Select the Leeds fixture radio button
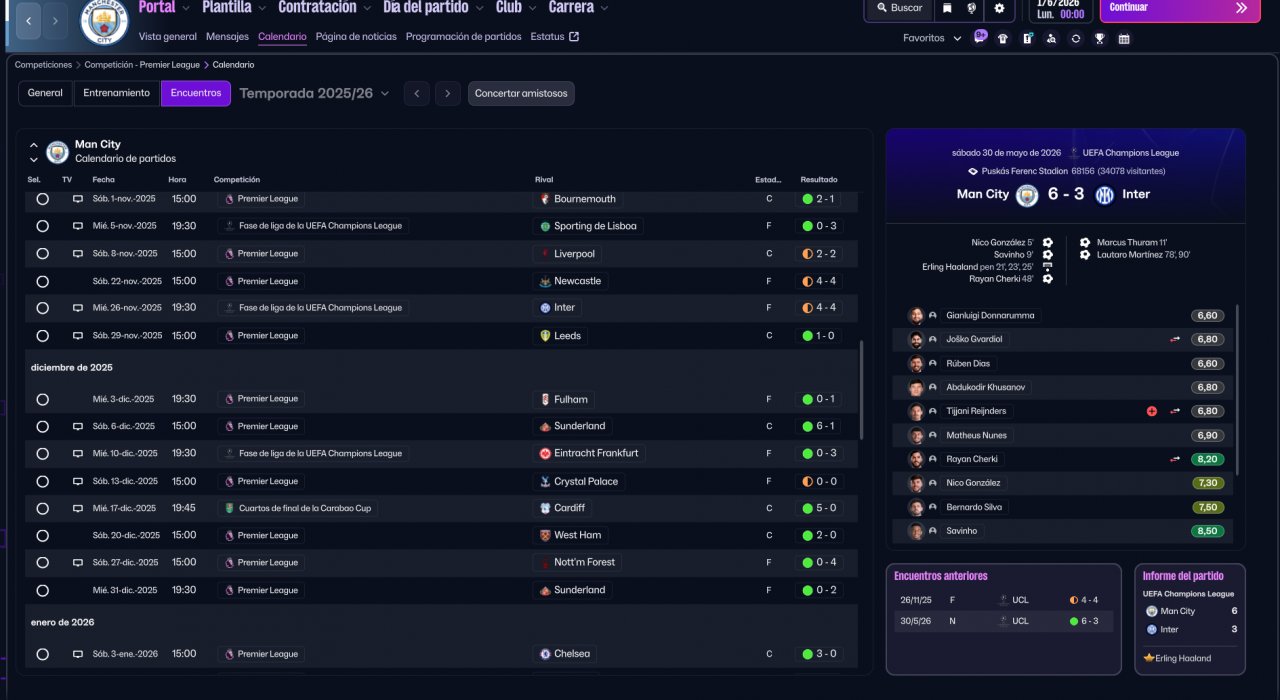Image resolution: width=1280 pixels, height=700 pixels. [42, 336]
